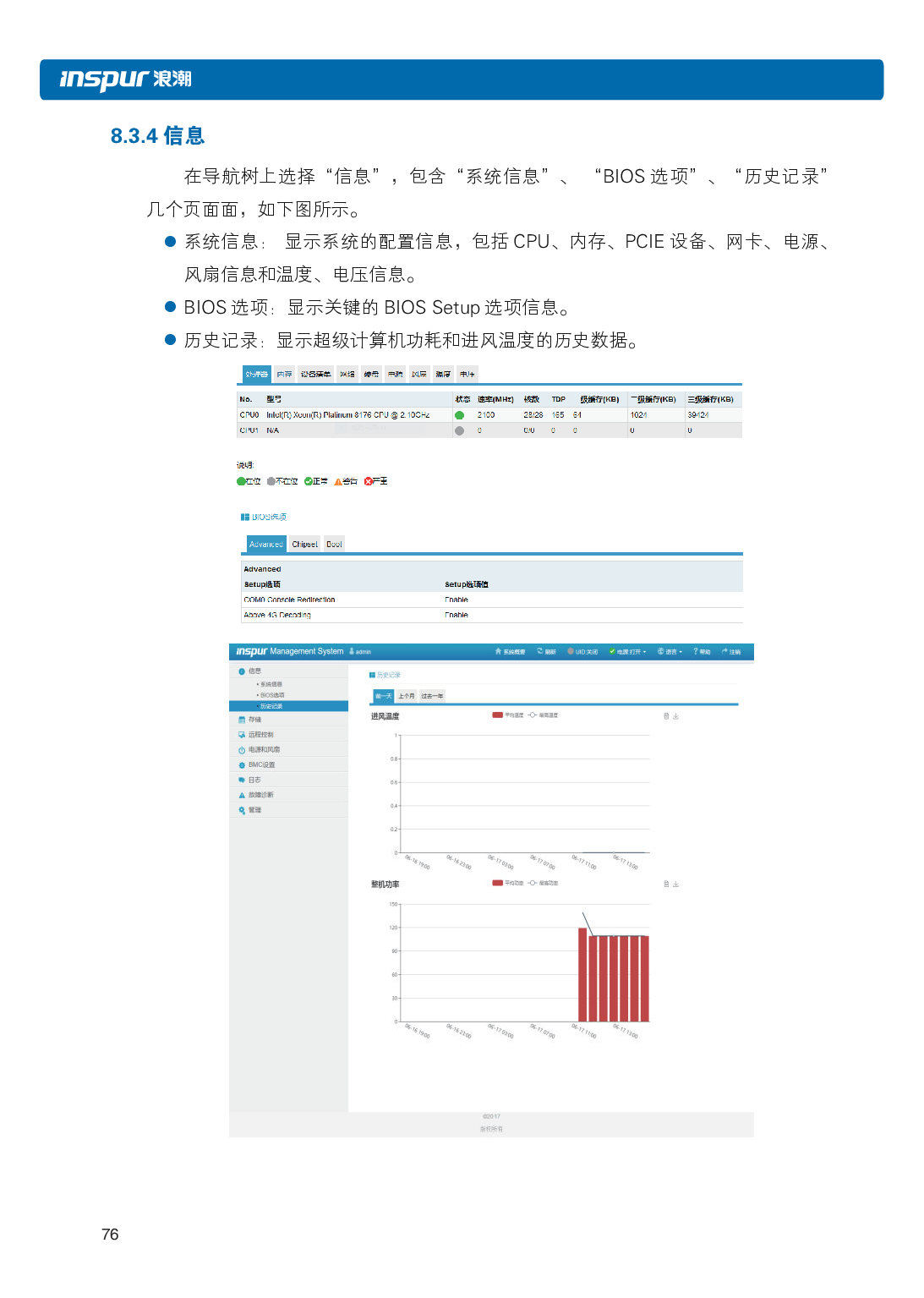Open the 语言 language dropdown
924x1298 pixels.
(x=670, y=652)
